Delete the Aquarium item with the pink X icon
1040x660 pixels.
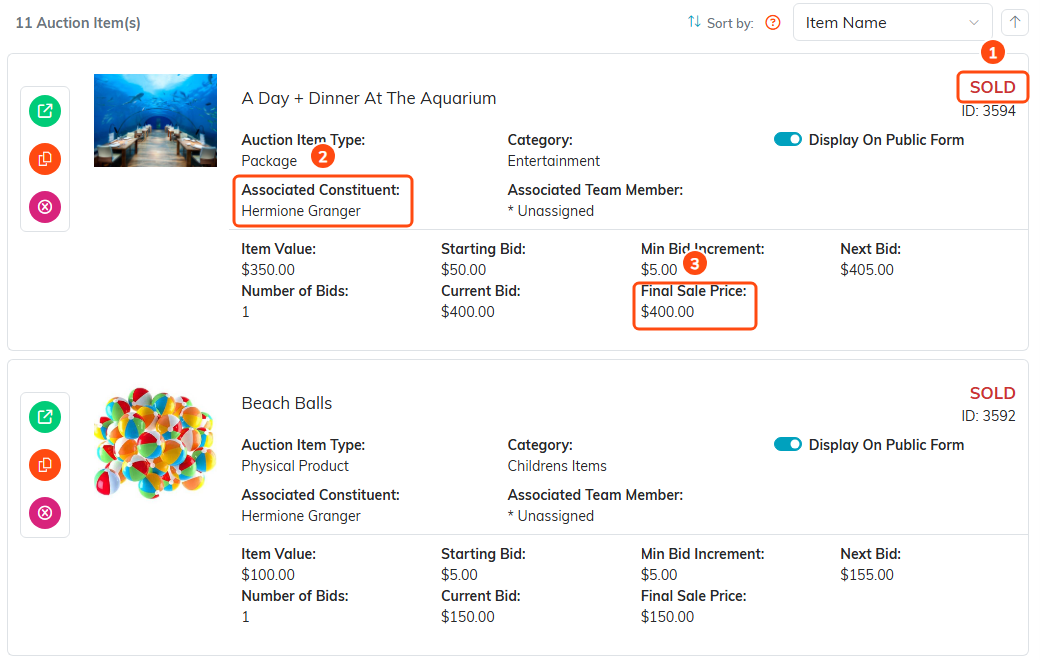[45, 207]
